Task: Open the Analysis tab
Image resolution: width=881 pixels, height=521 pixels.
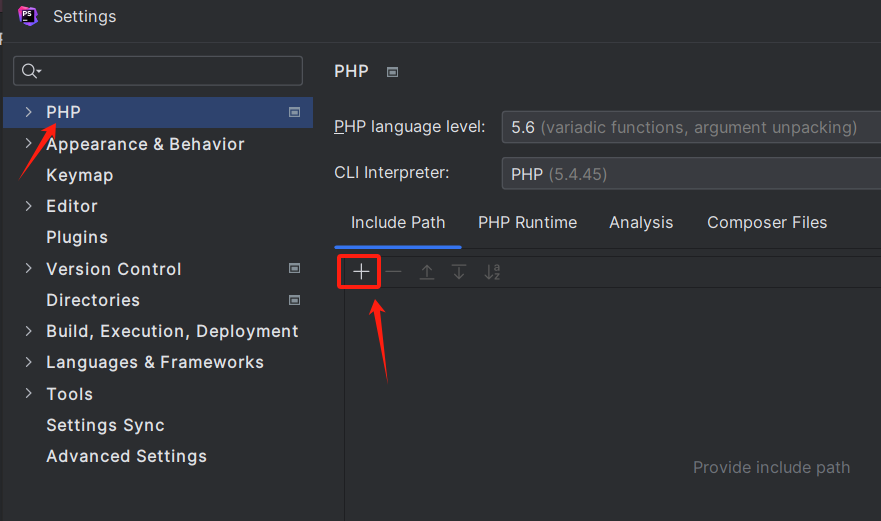Action: coord(641,223)
